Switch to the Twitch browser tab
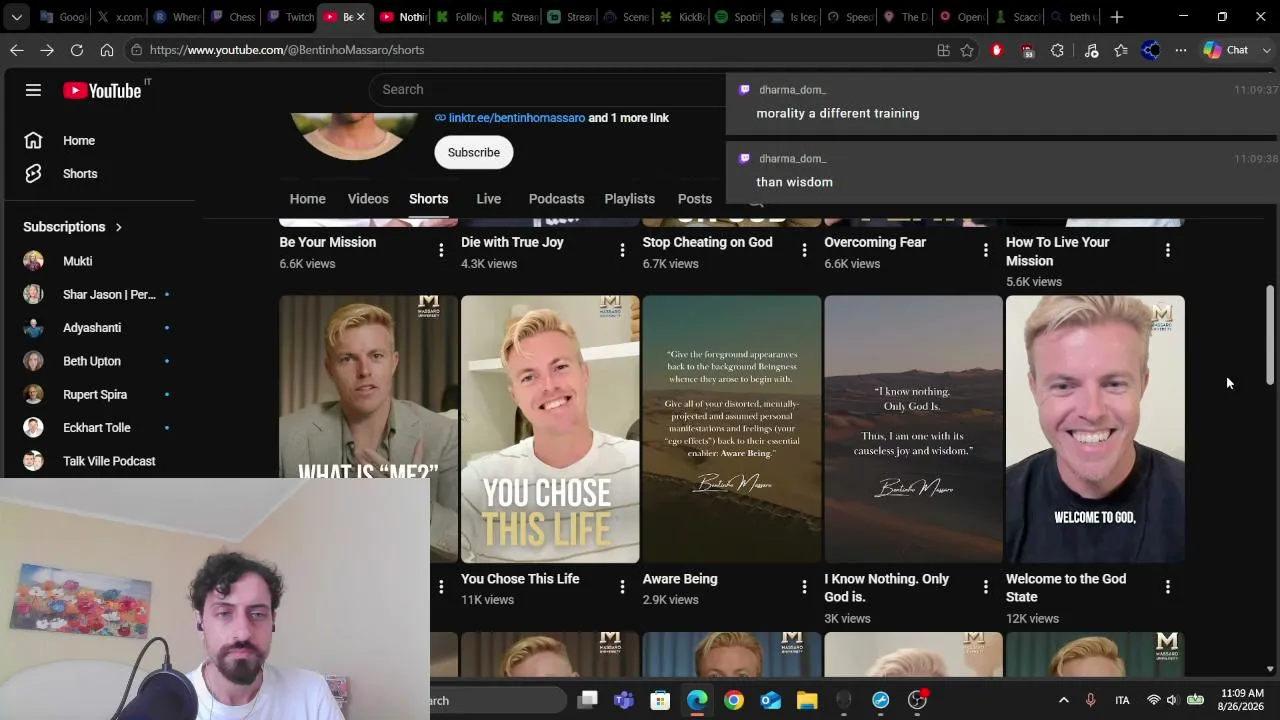Image resolution: width=1280 pixels, height=720 pixels. tap(290, 17)
